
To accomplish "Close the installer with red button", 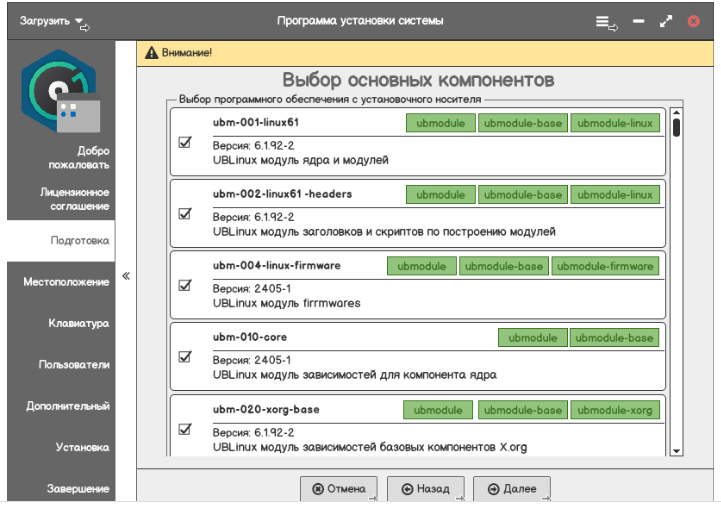I will click(693, 21).
